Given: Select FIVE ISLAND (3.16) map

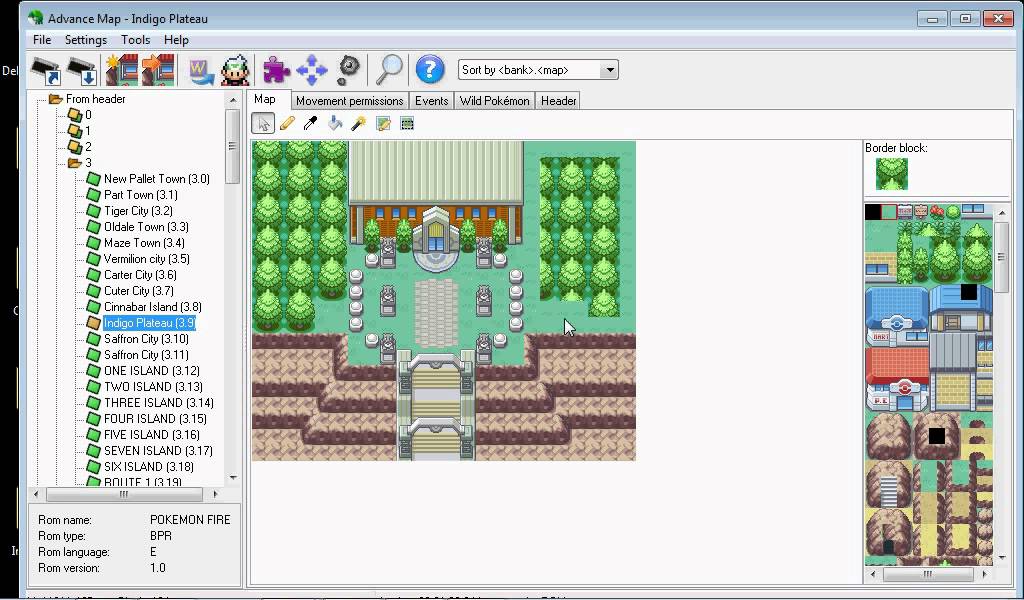Looking at the screenshot, I should click(x=152, y=435).
